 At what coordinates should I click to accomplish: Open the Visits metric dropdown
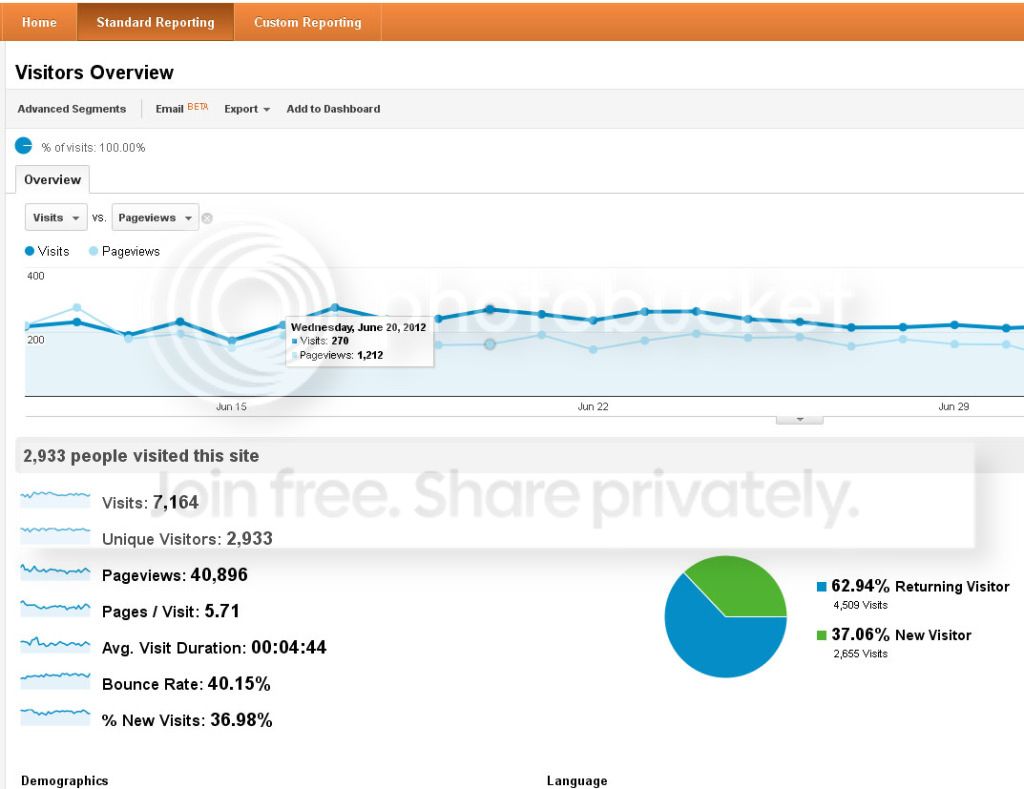point(56,218)
